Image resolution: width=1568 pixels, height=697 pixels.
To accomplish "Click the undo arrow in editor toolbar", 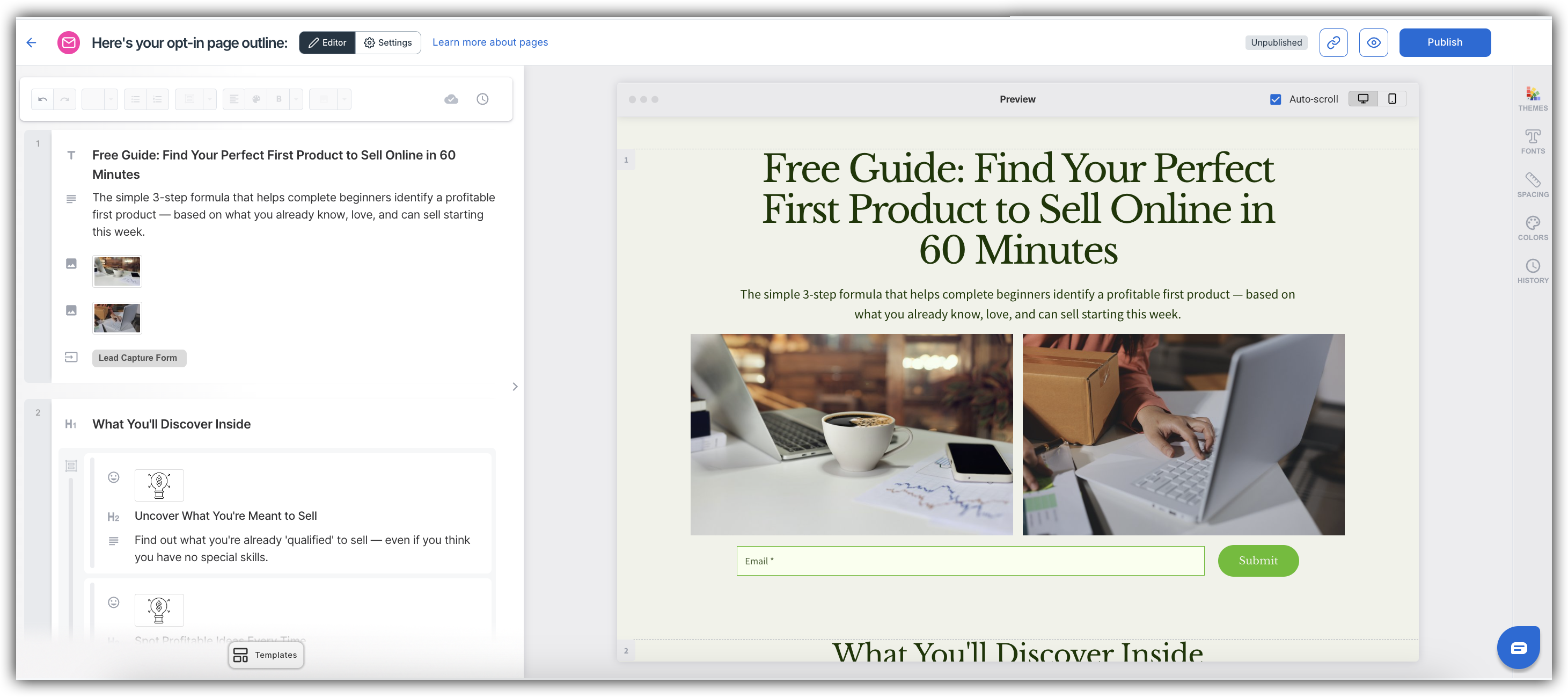I will pyautogui.click(x=42, y=99).
